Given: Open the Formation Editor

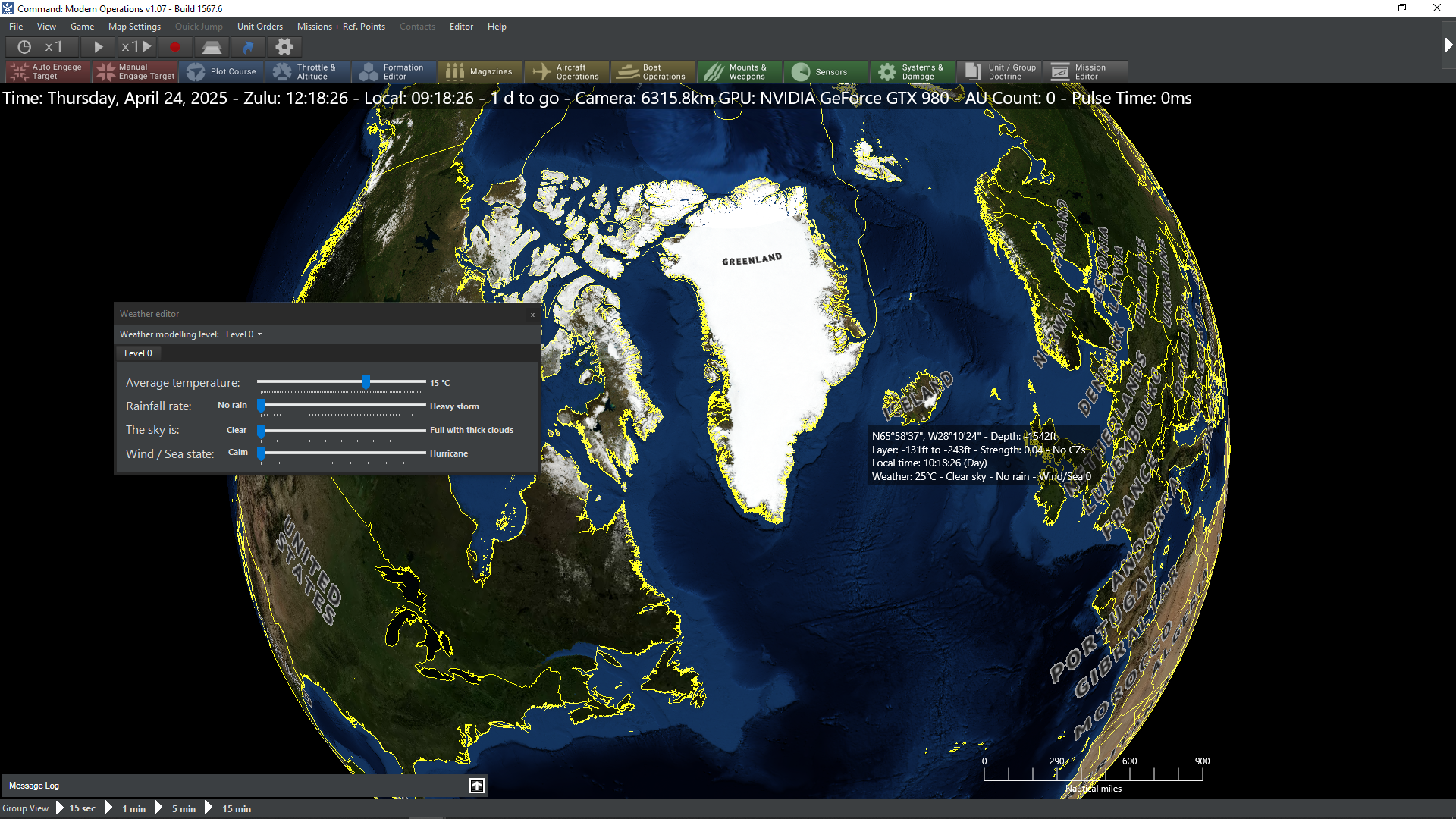Looking at the screenshot, I should tap(394, 71).
